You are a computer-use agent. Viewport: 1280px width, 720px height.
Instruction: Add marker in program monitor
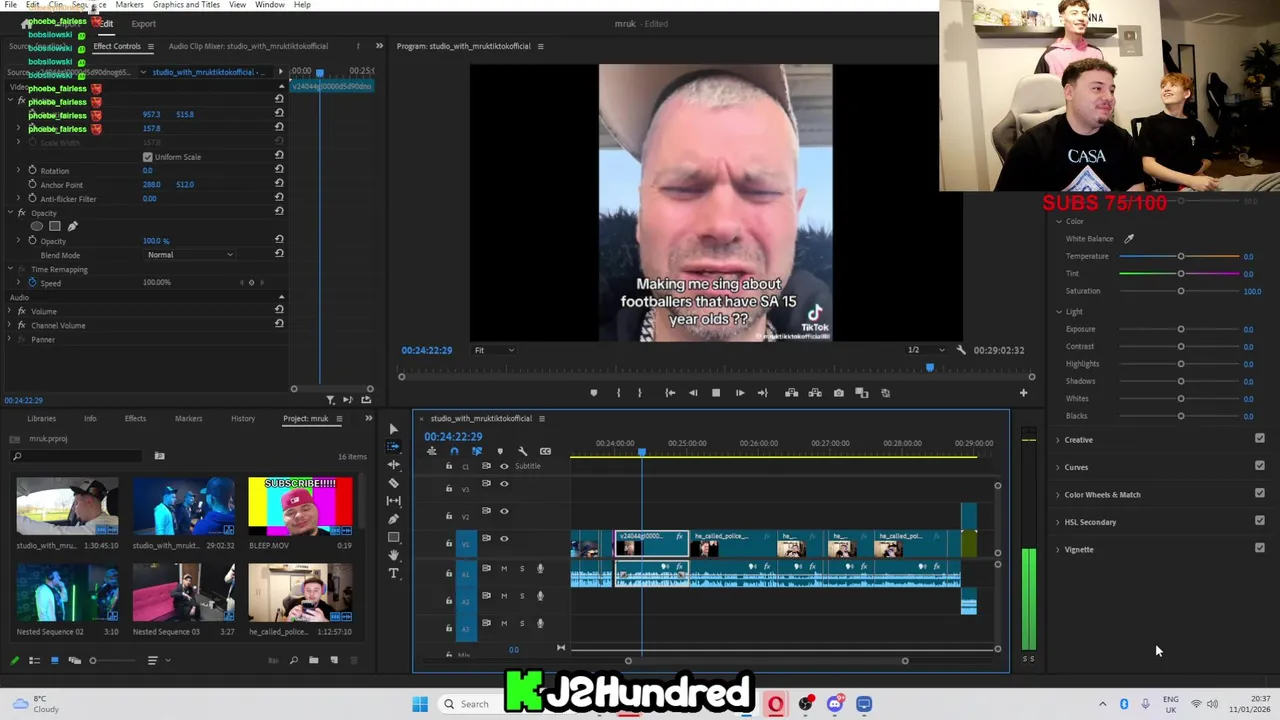pyautogui.click(x=593, y=393)
